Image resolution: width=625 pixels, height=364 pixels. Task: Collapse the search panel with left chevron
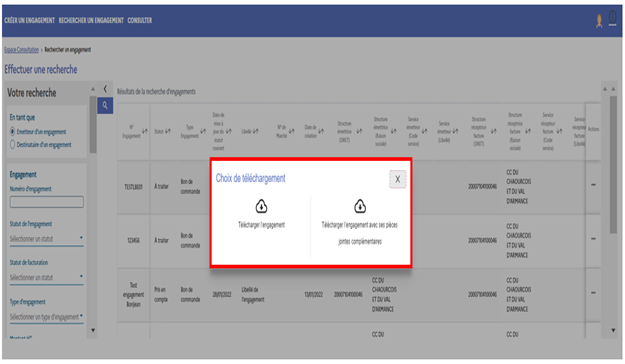[105, 89]
